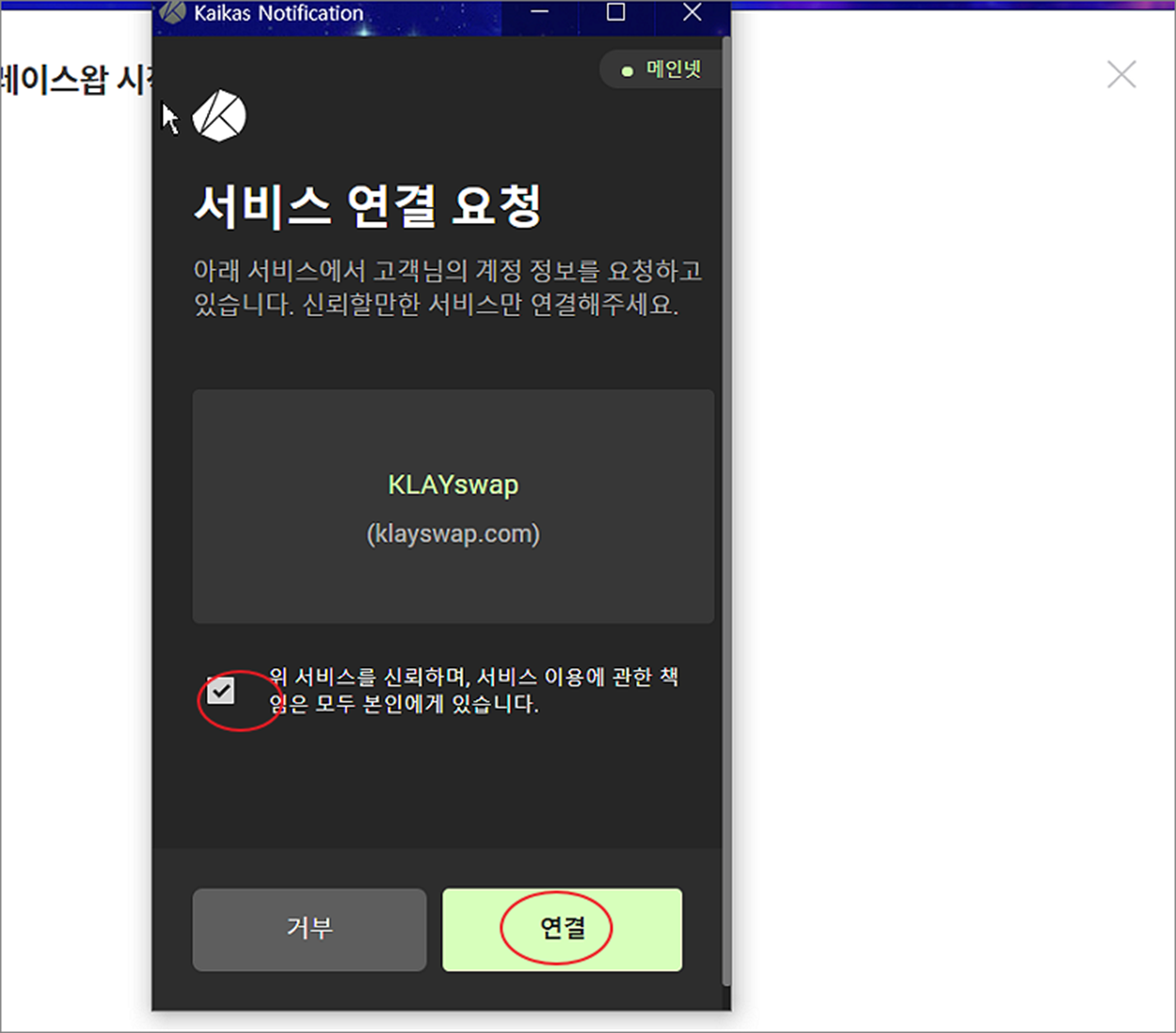
Task: Close the background page with the X icon
Action: [1120, 74]
